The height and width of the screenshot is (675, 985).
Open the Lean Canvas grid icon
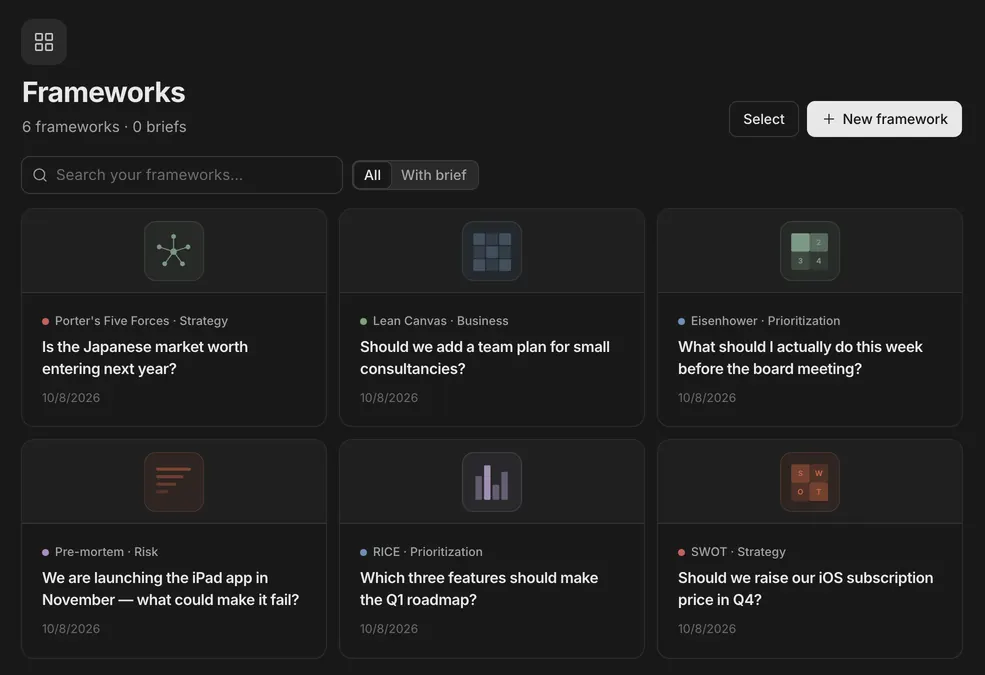point(492,251)
